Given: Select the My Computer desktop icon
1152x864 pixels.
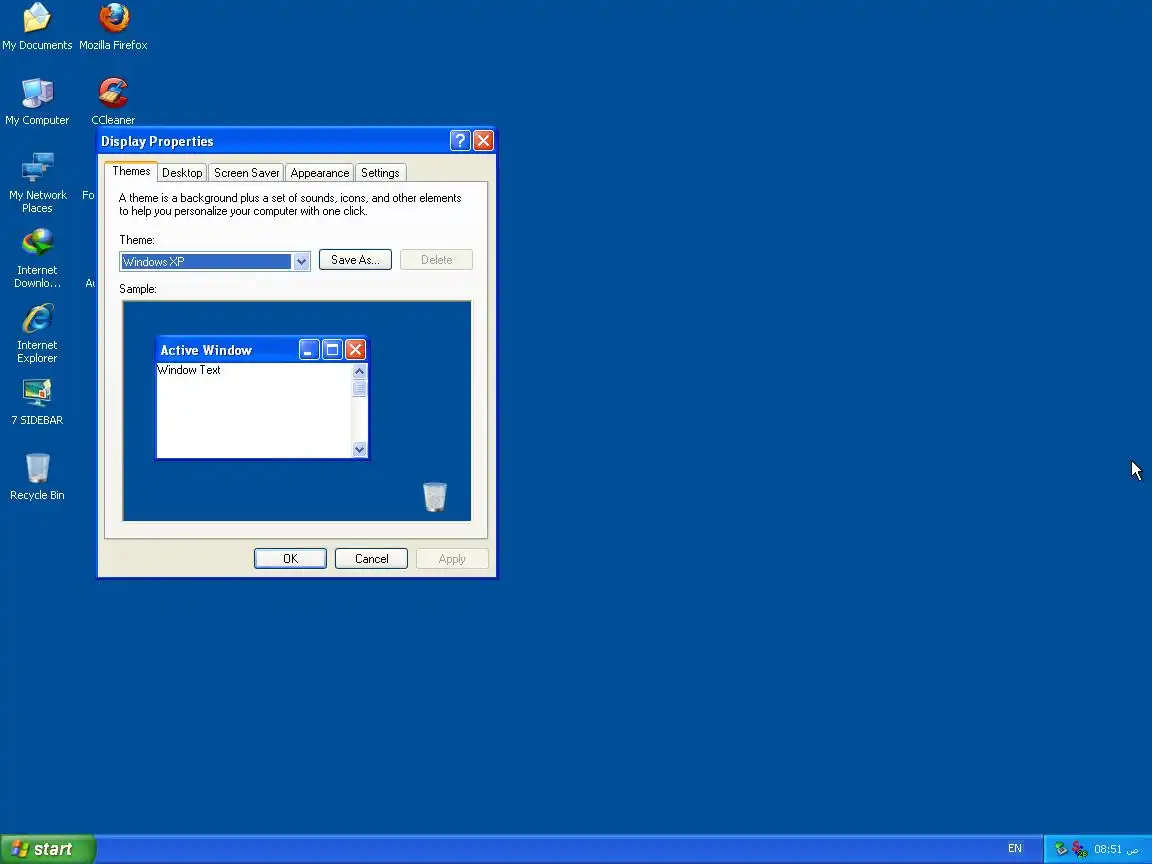Looking at the screenshot, I should click(37, 101).
